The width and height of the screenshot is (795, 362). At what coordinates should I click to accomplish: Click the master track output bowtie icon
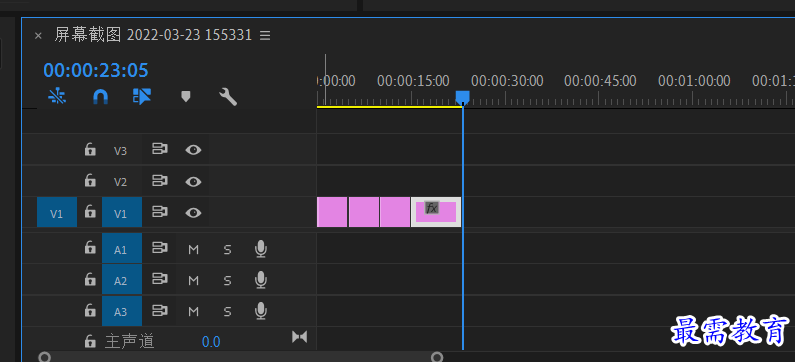coord(300,337)
